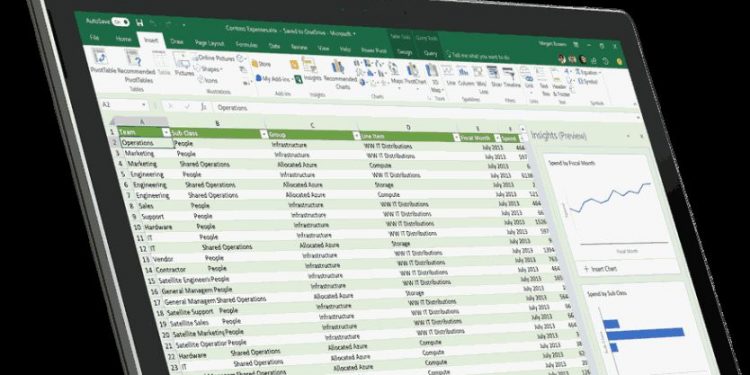Image resolution: width=750 pixels, height=375 pixels.
Task: Click the 3D Map icon
Action: 433,77
